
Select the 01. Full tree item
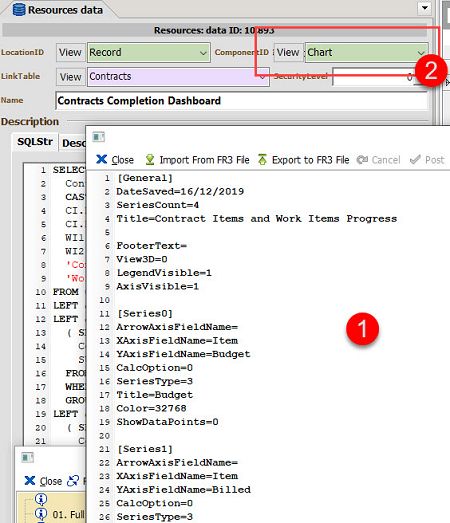[x=68, y=514]
